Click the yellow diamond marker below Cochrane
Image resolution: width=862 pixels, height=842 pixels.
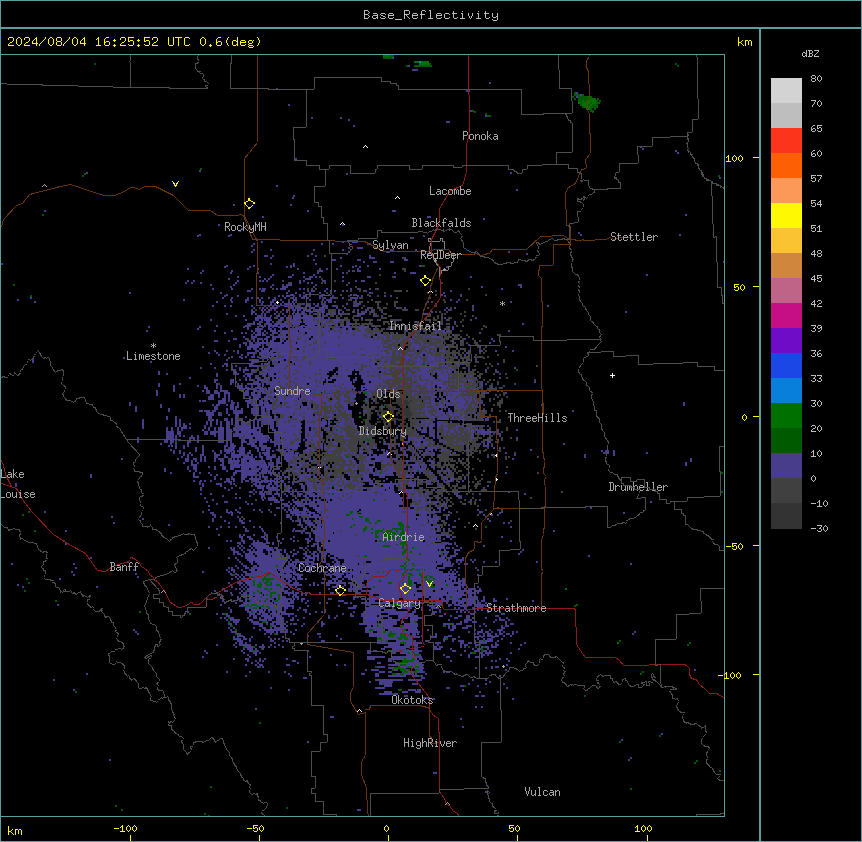[x=340, y=591]
